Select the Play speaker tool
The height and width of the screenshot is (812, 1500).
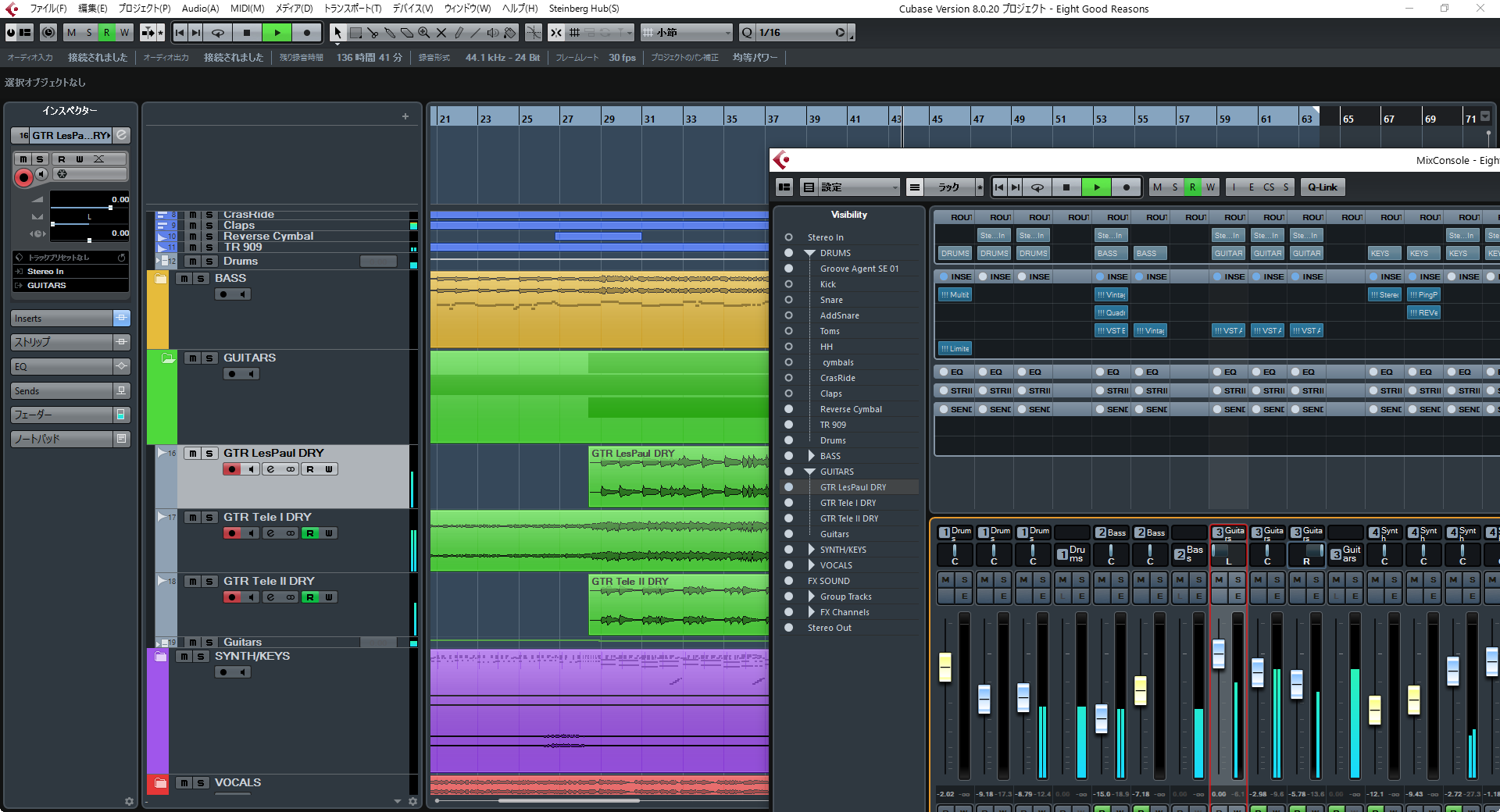tap(493, 33)
